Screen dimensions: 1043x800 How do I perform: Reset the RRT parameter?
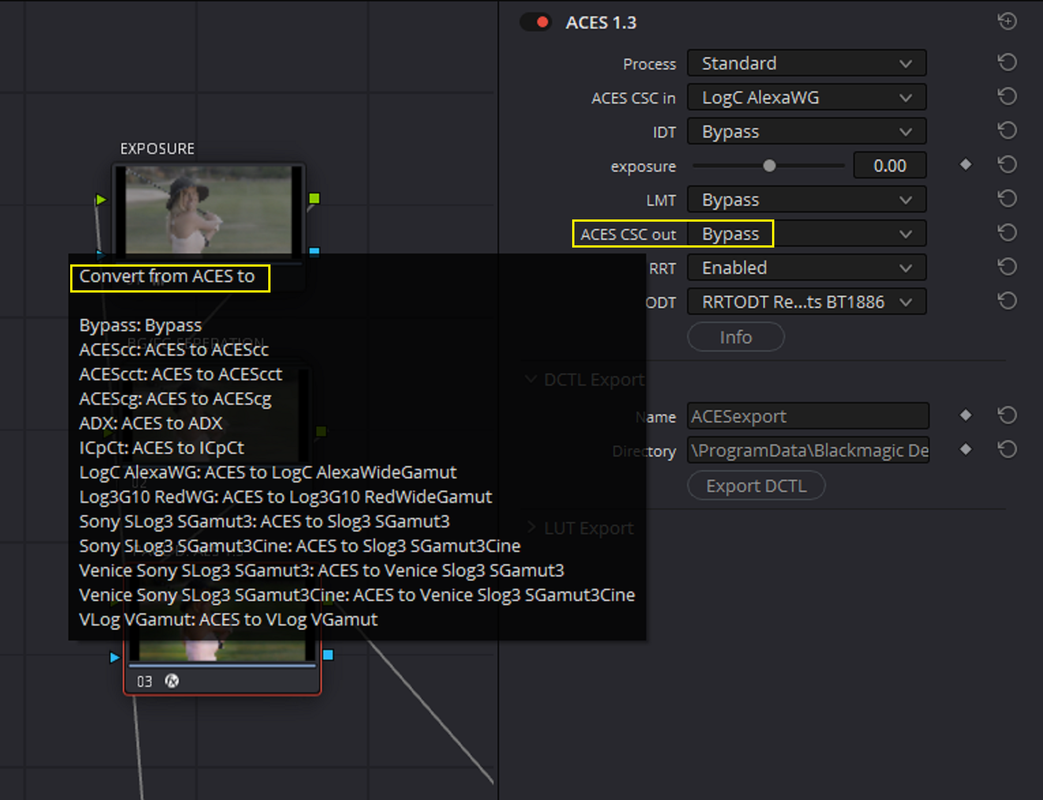(1007, 267)
